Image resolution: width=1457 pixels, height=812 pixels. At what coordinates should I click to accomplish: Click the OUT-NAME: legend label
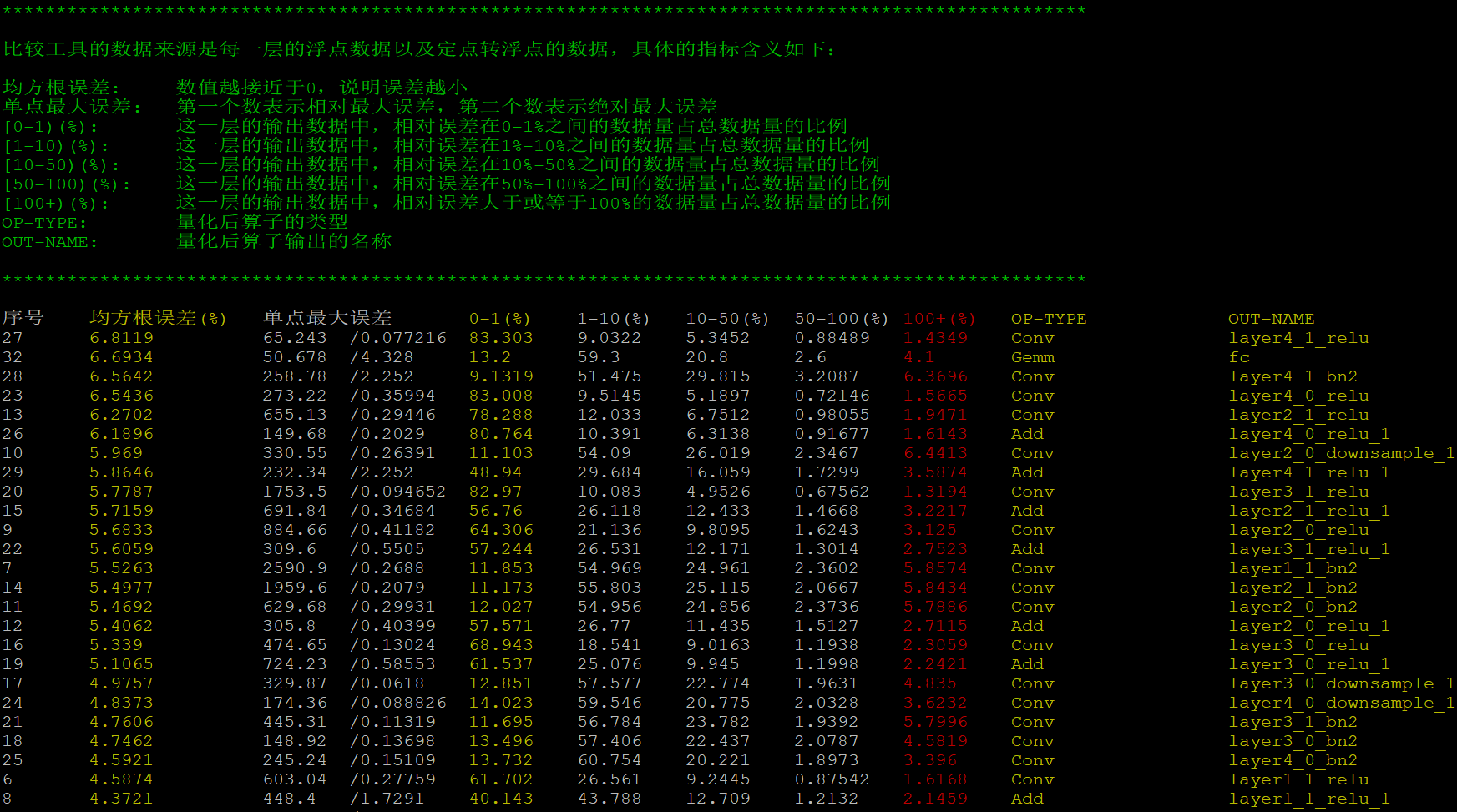pos(50,242)
